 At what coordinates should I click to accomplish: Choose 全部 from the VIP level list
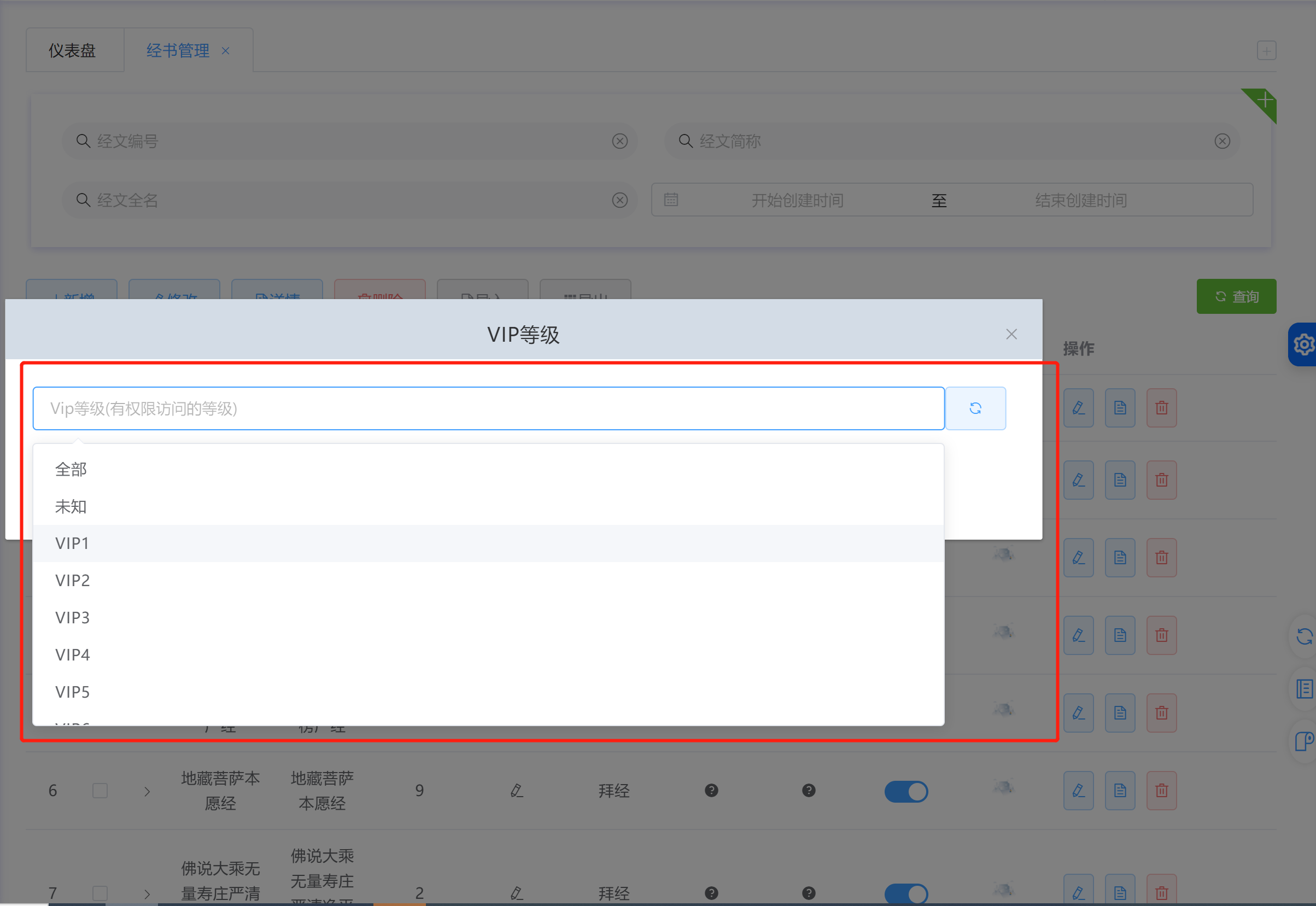pyautogui.click(x=489, y=470)
